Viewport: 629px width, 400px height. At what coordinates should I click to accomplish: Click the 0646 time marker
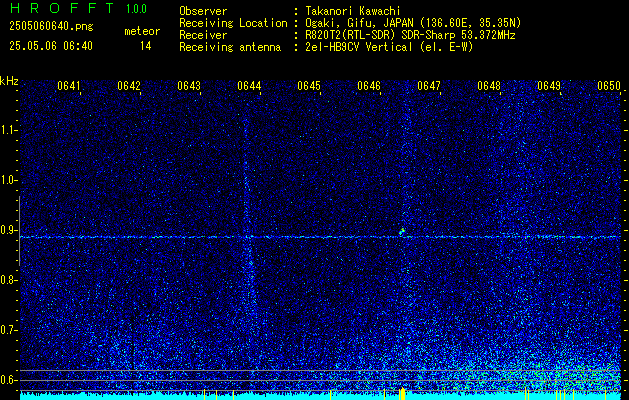pyautogui.click(x=369, y=86)
